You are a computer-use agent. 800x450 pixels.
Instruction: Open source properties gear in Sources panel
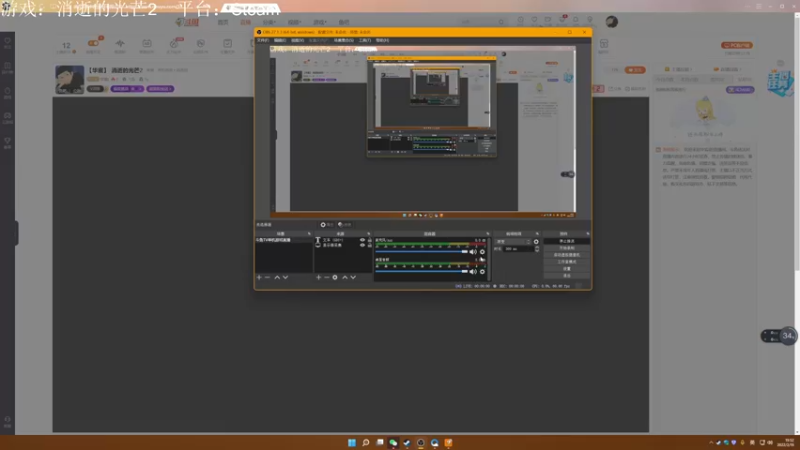point(335,278)
